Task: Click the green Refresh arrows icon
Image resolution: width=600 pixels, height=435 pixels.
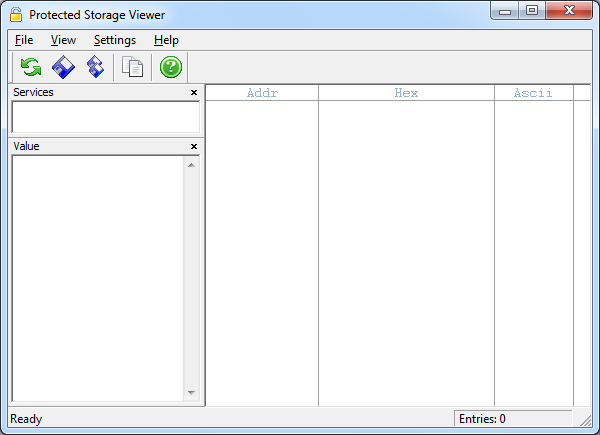Action: coord(31,67)
